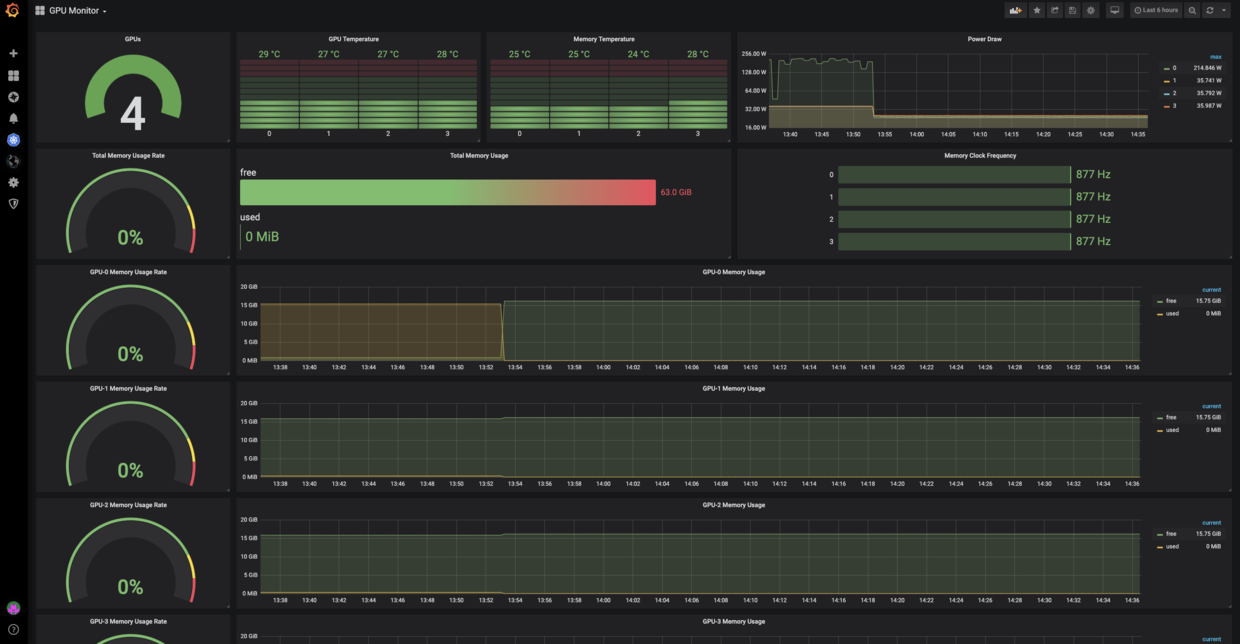
Task: Mark the dashboard as favorite with the star icon
Action: click(x=1034, y=10)
